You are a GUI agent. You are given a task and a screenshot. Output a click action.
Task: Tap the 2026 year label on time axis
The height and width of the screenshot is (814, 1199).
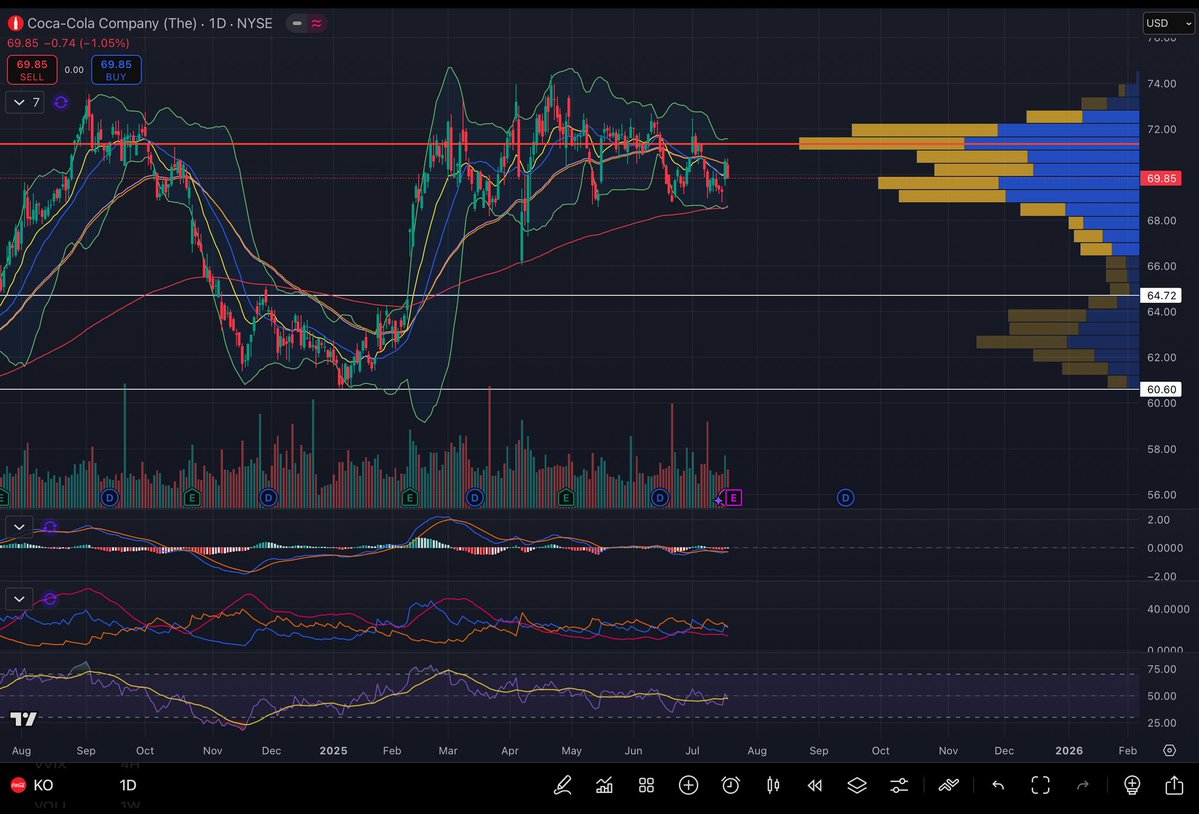point(1069,751)
